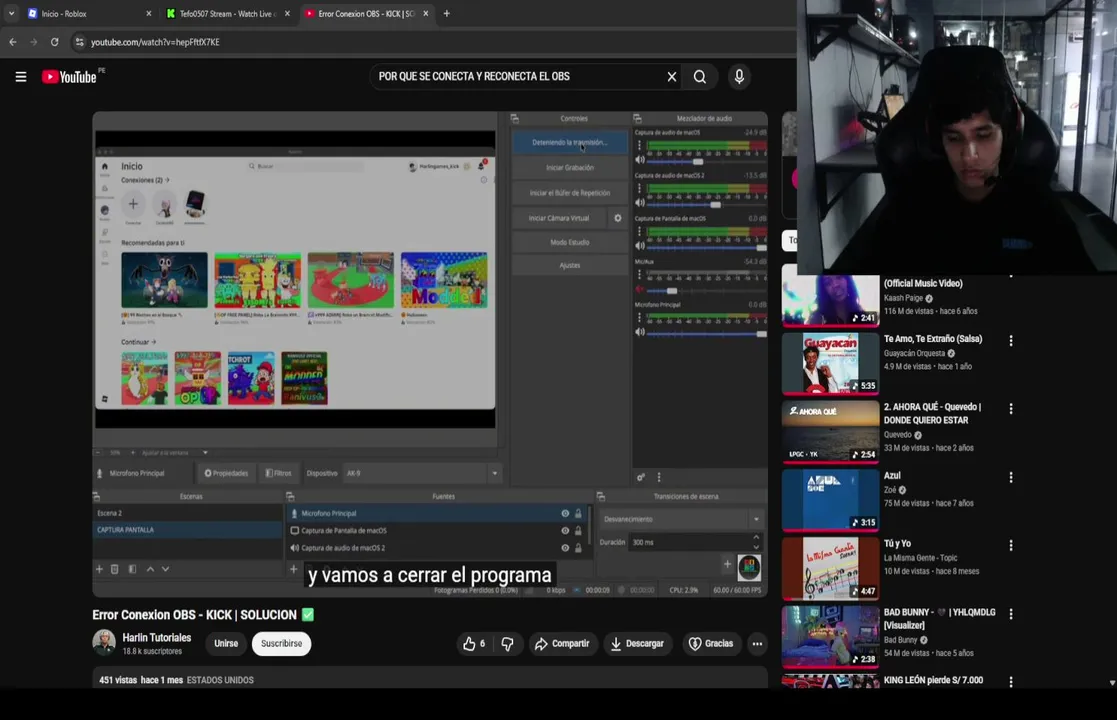Image resolution: width=1117 pixels, height=720 pixels.
Task: Click the delete scene trash icon
Action: click(x=114, y=569)
